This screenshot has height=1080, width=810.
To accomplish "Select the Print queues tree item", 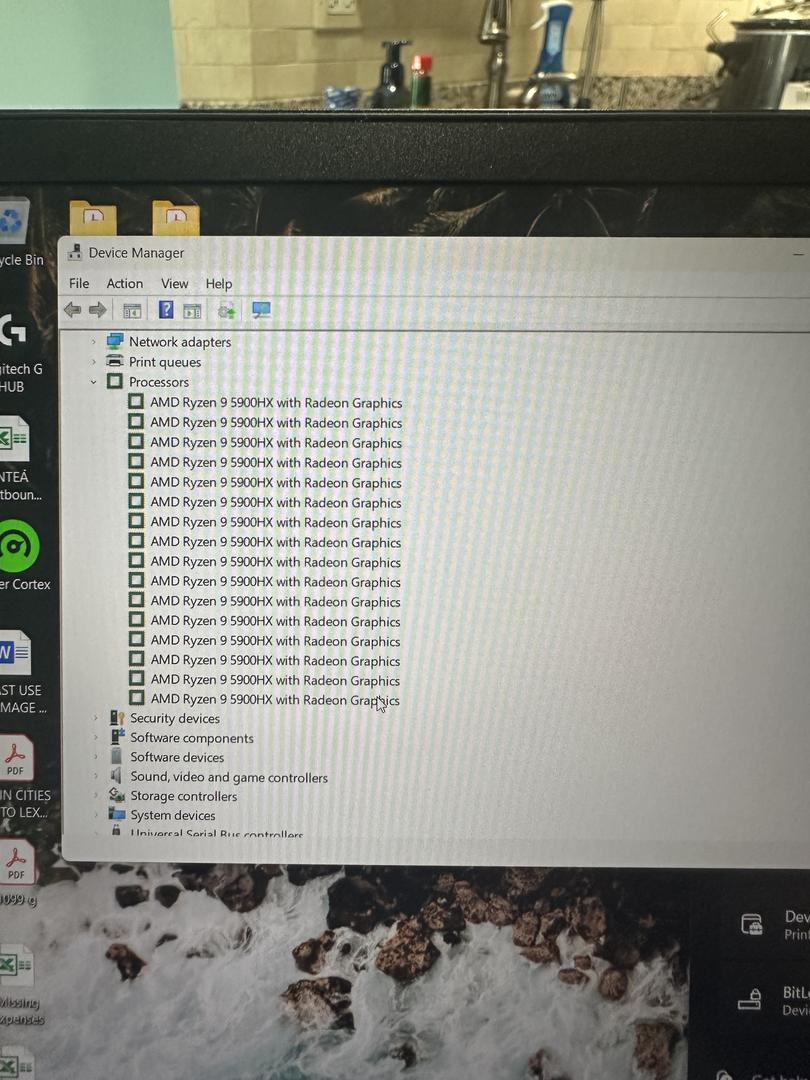I will pos(164,362).
